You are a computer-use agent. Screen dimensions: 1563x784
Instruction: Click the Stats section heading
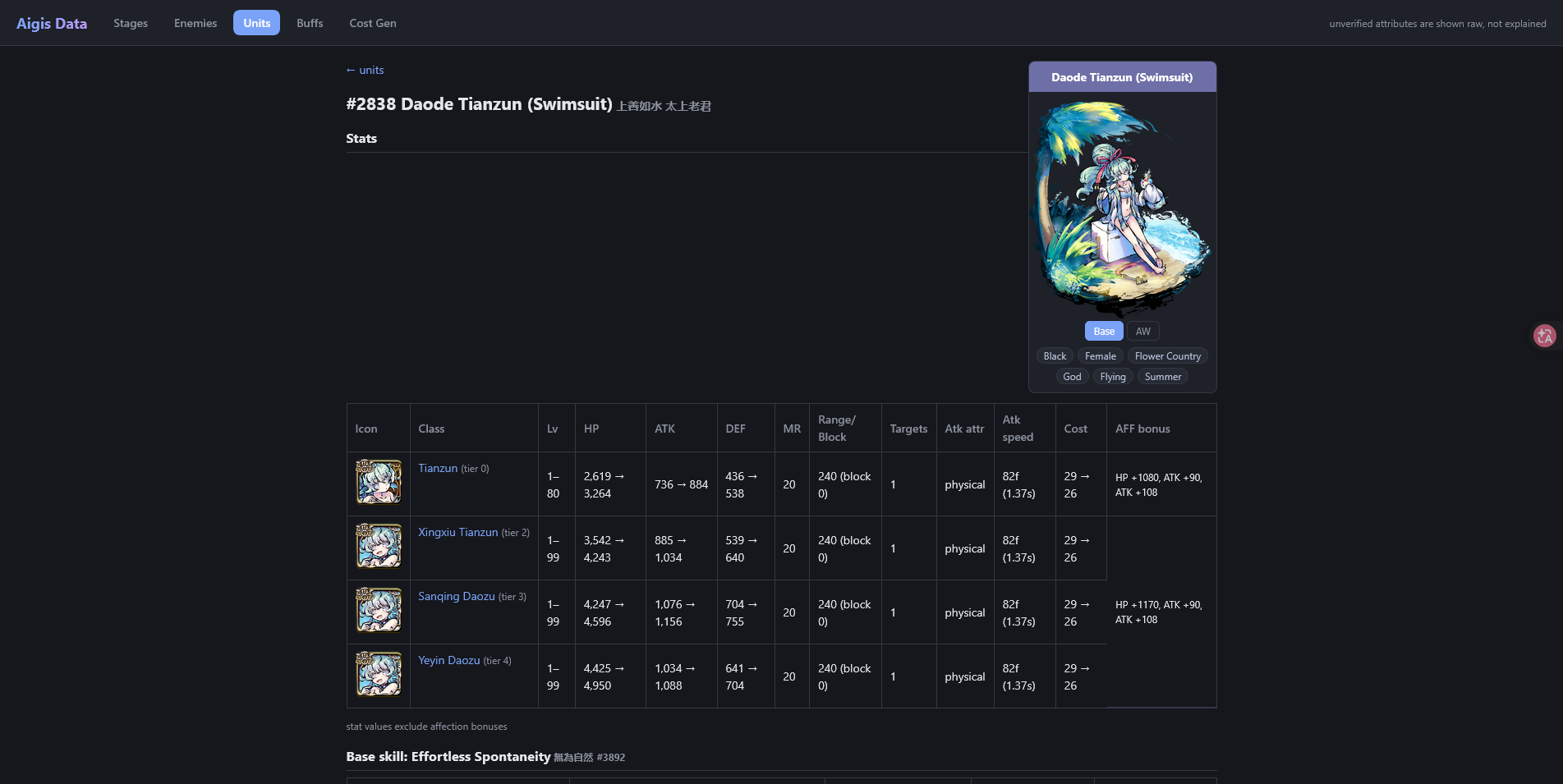click(361, 138)
